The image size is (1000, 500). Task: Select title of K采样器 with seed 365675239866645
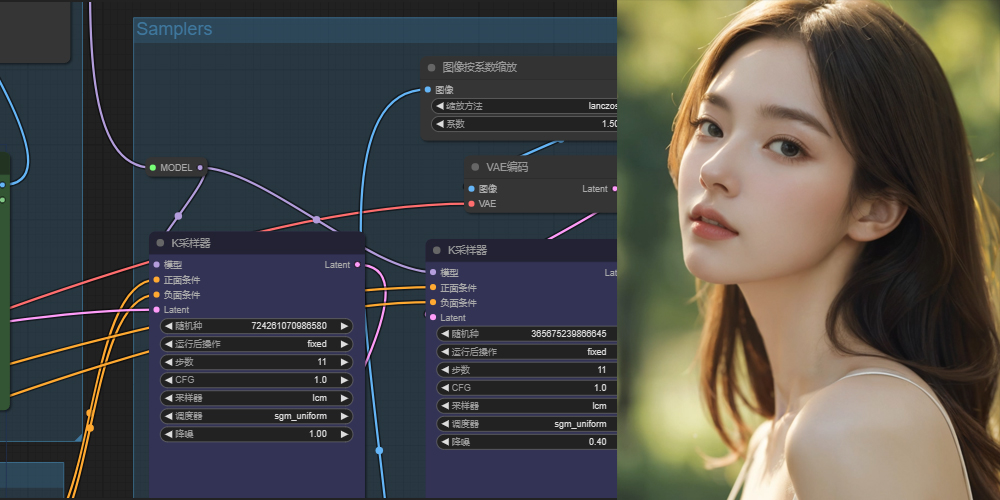click(467, 251)
